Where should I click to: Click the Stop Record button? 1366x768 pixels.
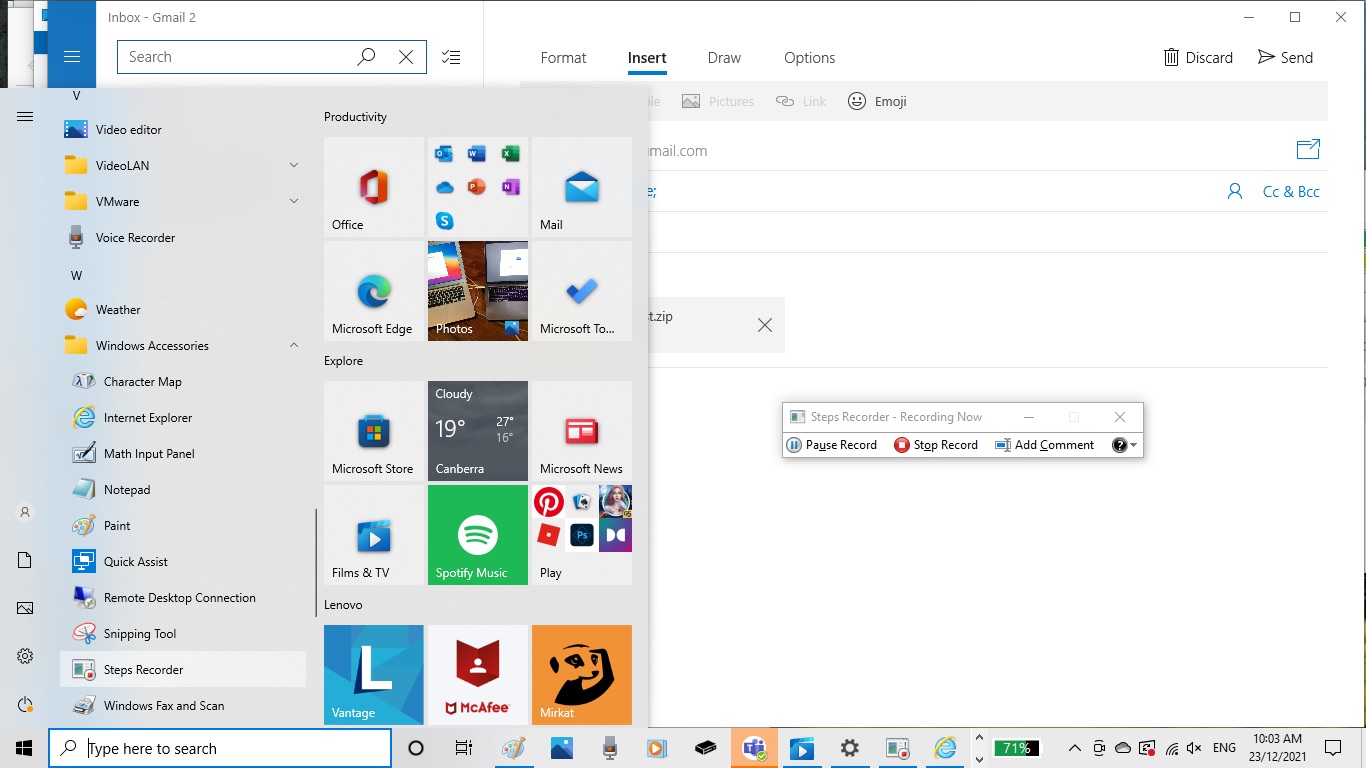936,445
